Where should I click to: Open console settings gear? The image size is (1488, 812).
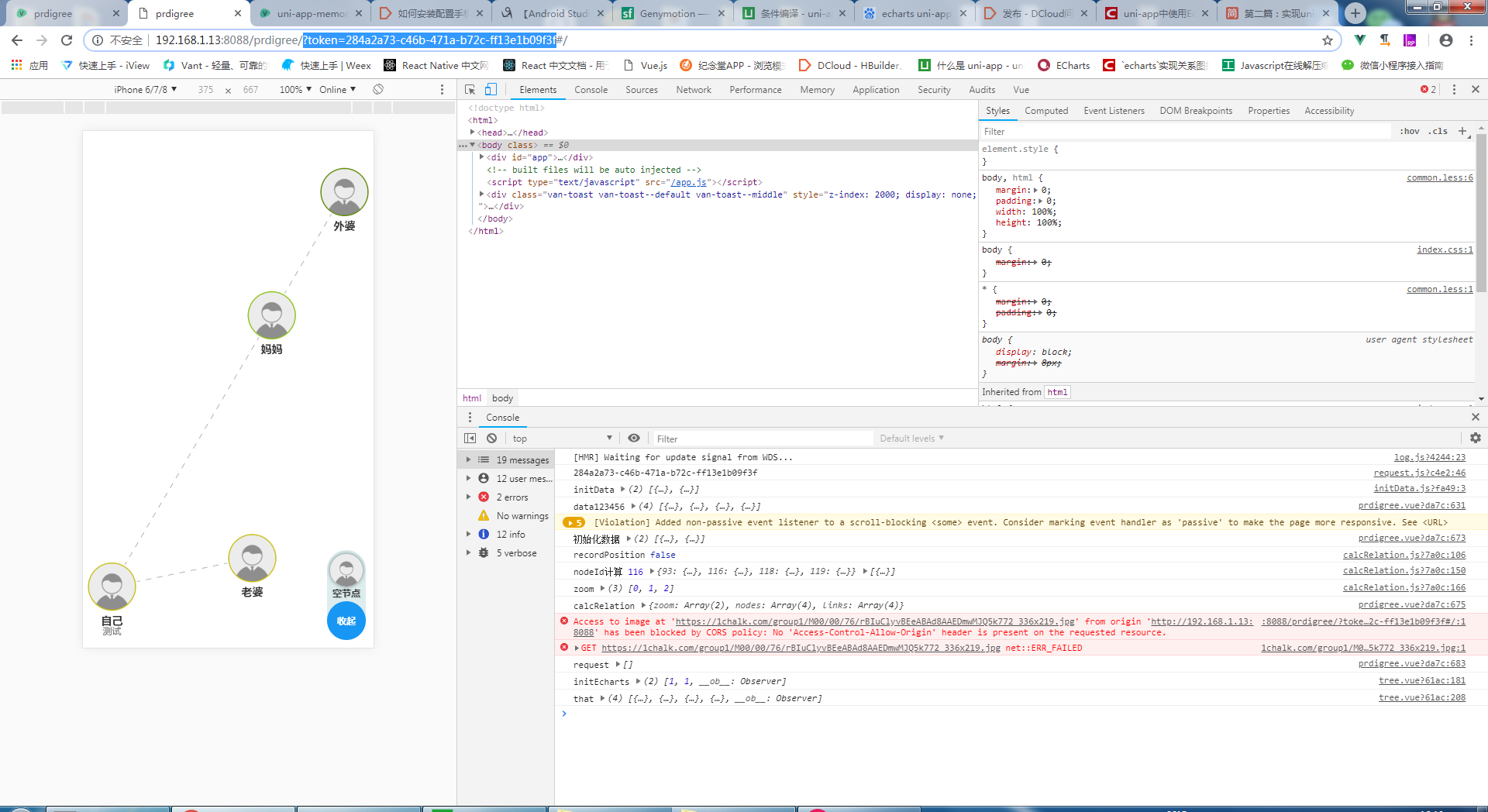pos(1476,439)
